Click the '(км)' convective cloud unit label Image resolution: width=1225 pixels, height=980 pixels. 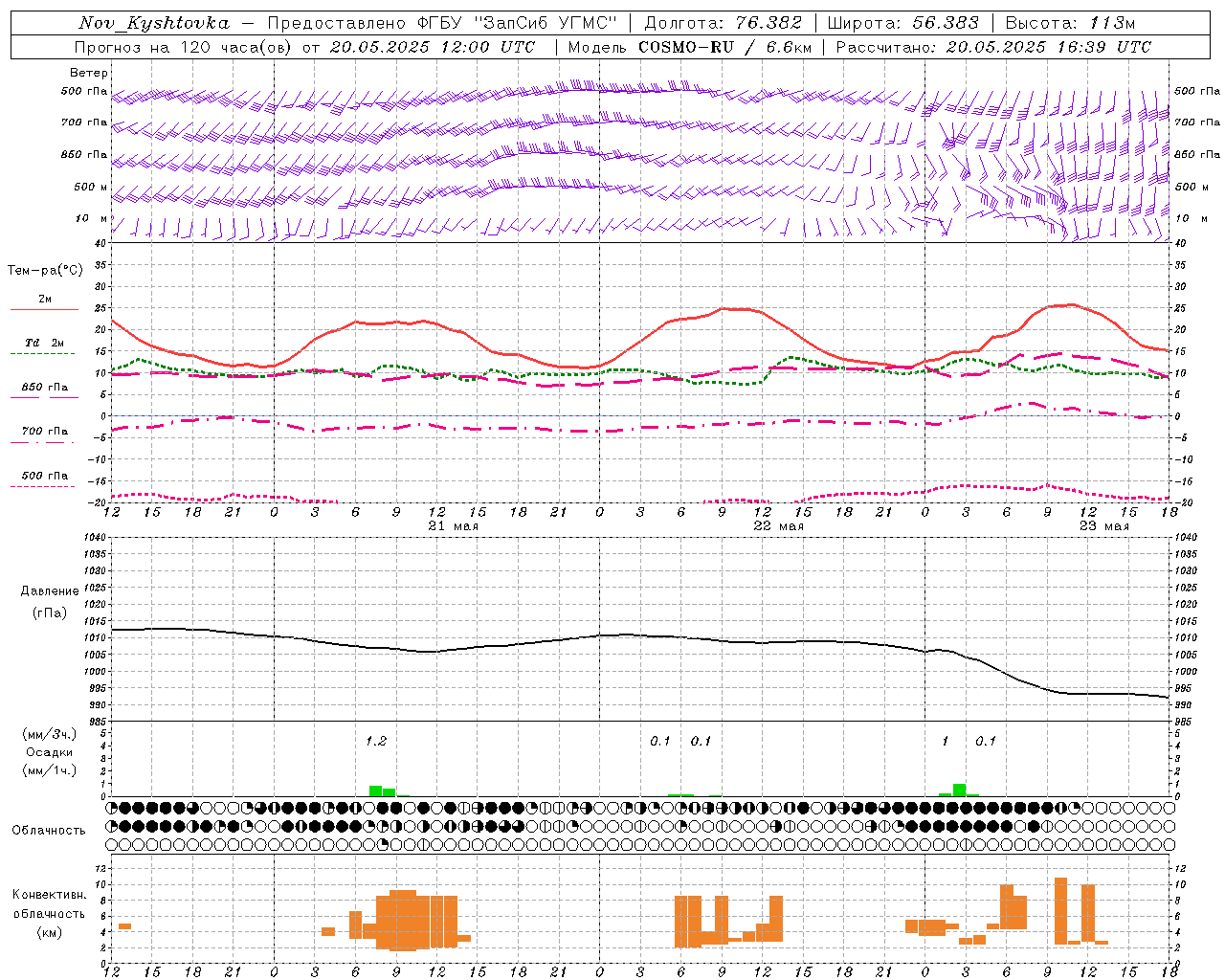pyautogui.click(x=50, y=932)
